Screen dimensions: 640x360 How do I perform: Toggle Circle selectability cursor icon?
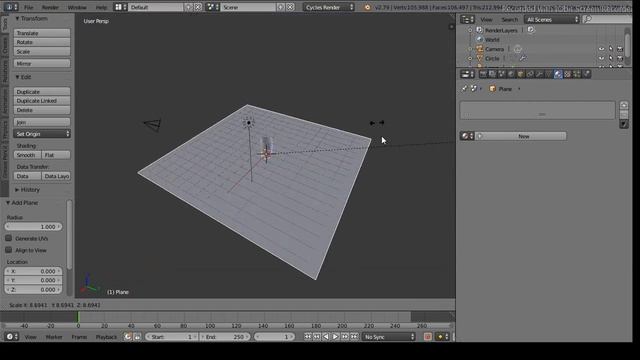tap(611, 58)
